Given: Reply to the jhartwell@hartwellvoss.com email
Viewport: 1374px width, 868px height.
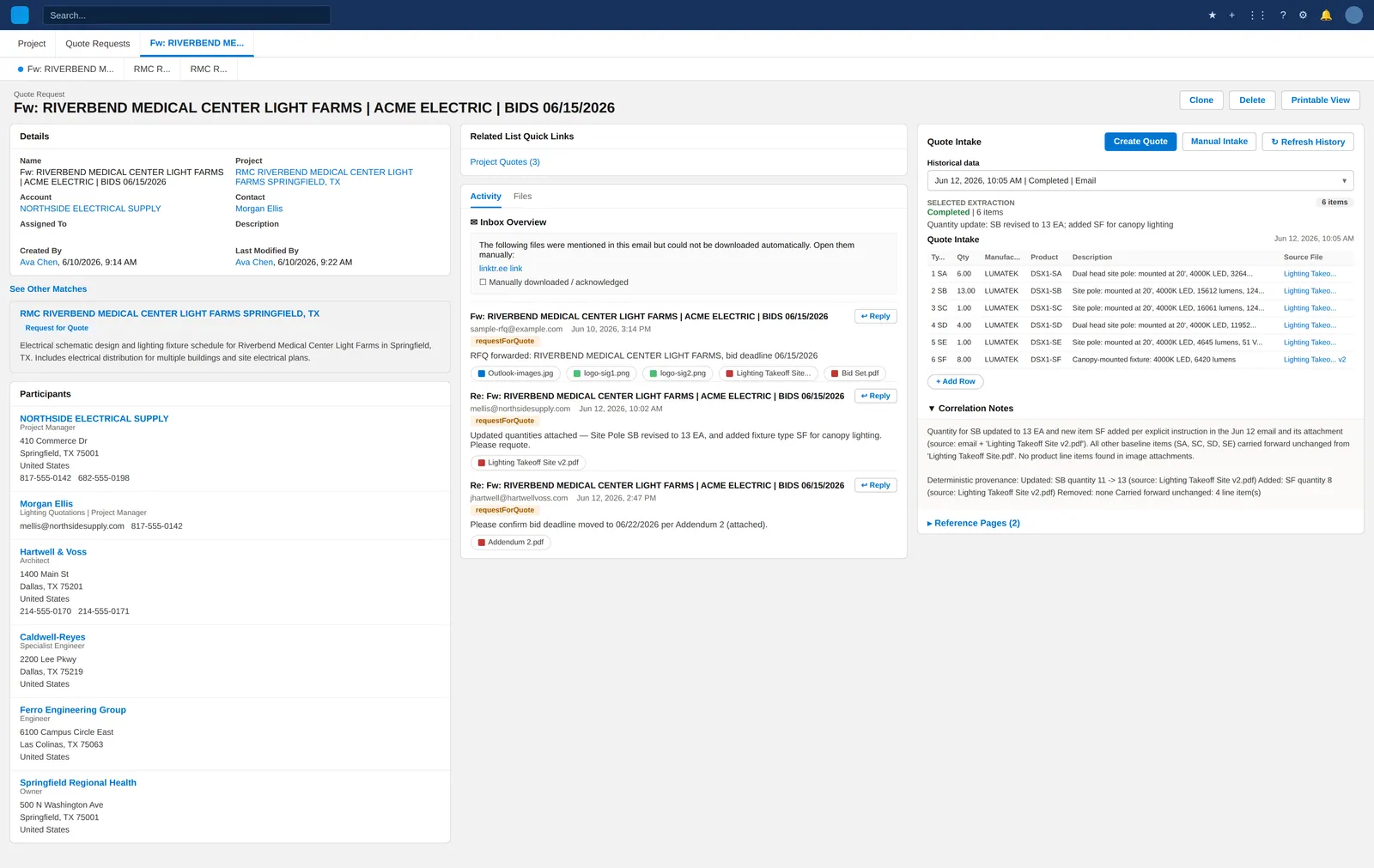Looking at the screenshot, I should 876,486.
